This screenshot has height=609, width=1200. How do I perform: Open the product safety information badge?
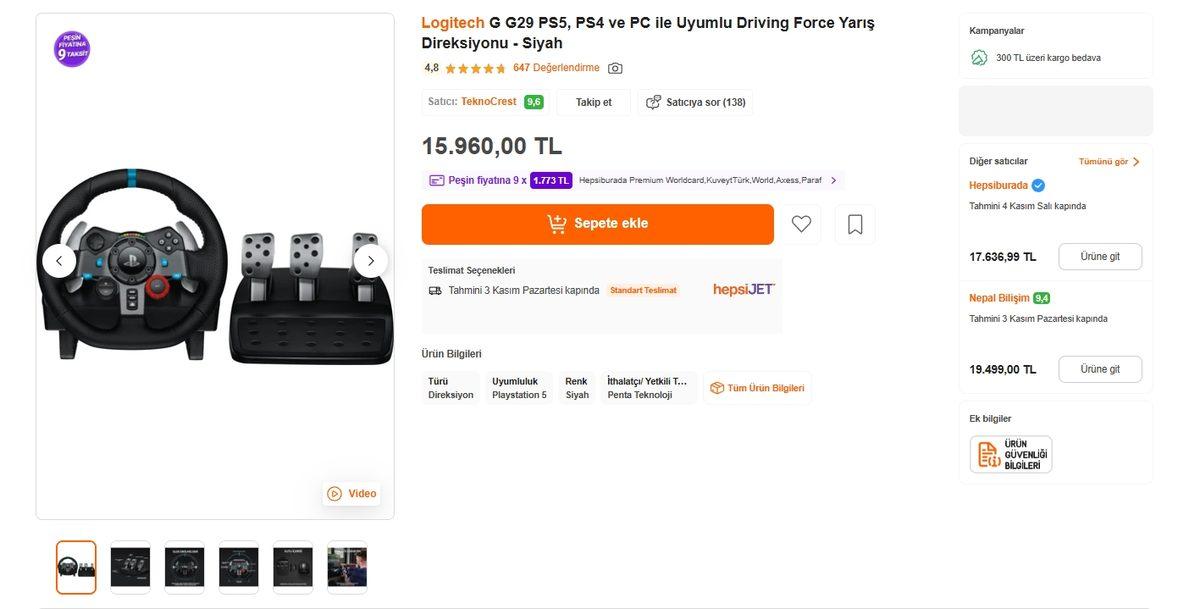tap(1010, 454)
